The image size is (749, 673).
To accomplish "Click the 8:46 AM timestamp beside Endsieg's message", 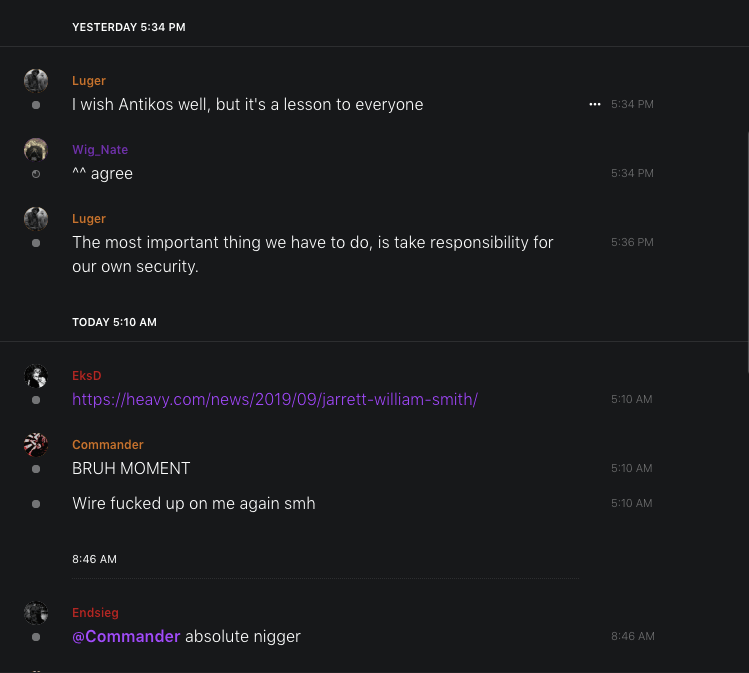I will [x=632, y=636].
